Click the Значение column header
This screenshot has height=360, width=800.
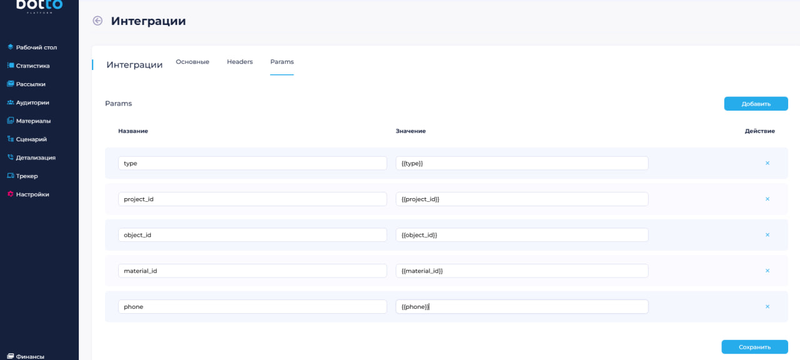point(411,131)
